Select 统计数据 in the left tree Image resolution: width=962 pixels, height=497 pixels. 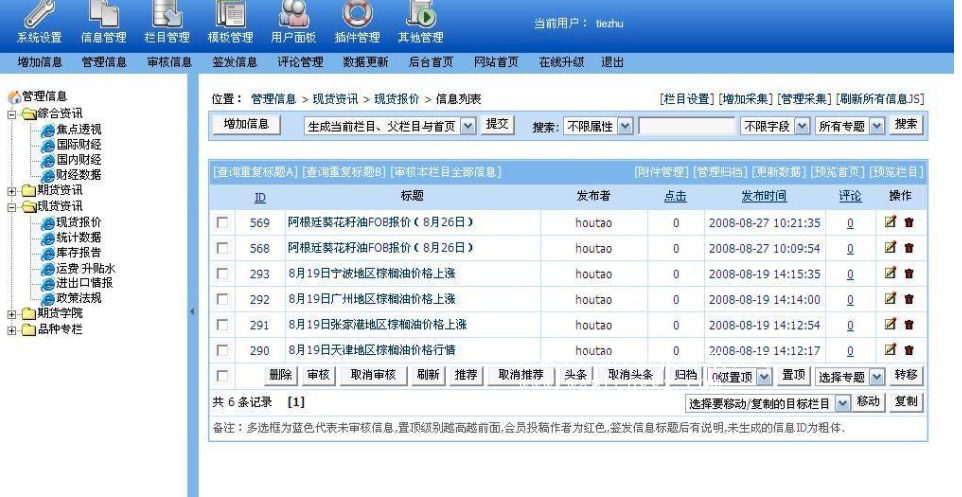(78, 237)
